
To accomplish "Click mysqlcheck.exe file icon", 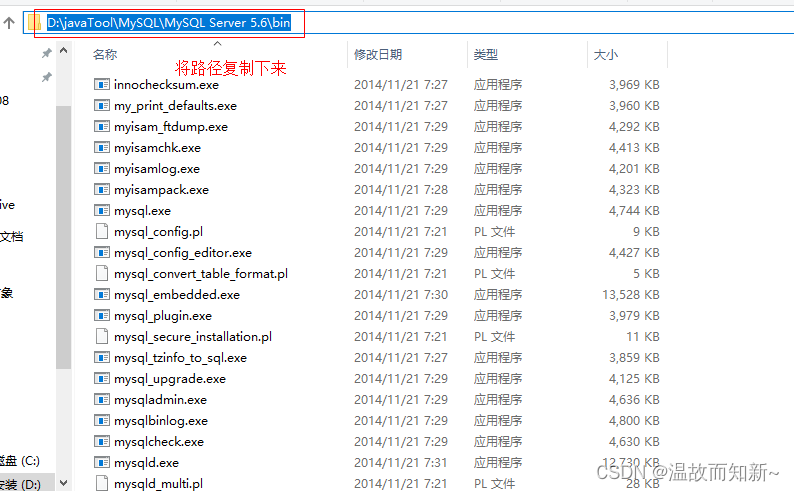I will [102, 441].
